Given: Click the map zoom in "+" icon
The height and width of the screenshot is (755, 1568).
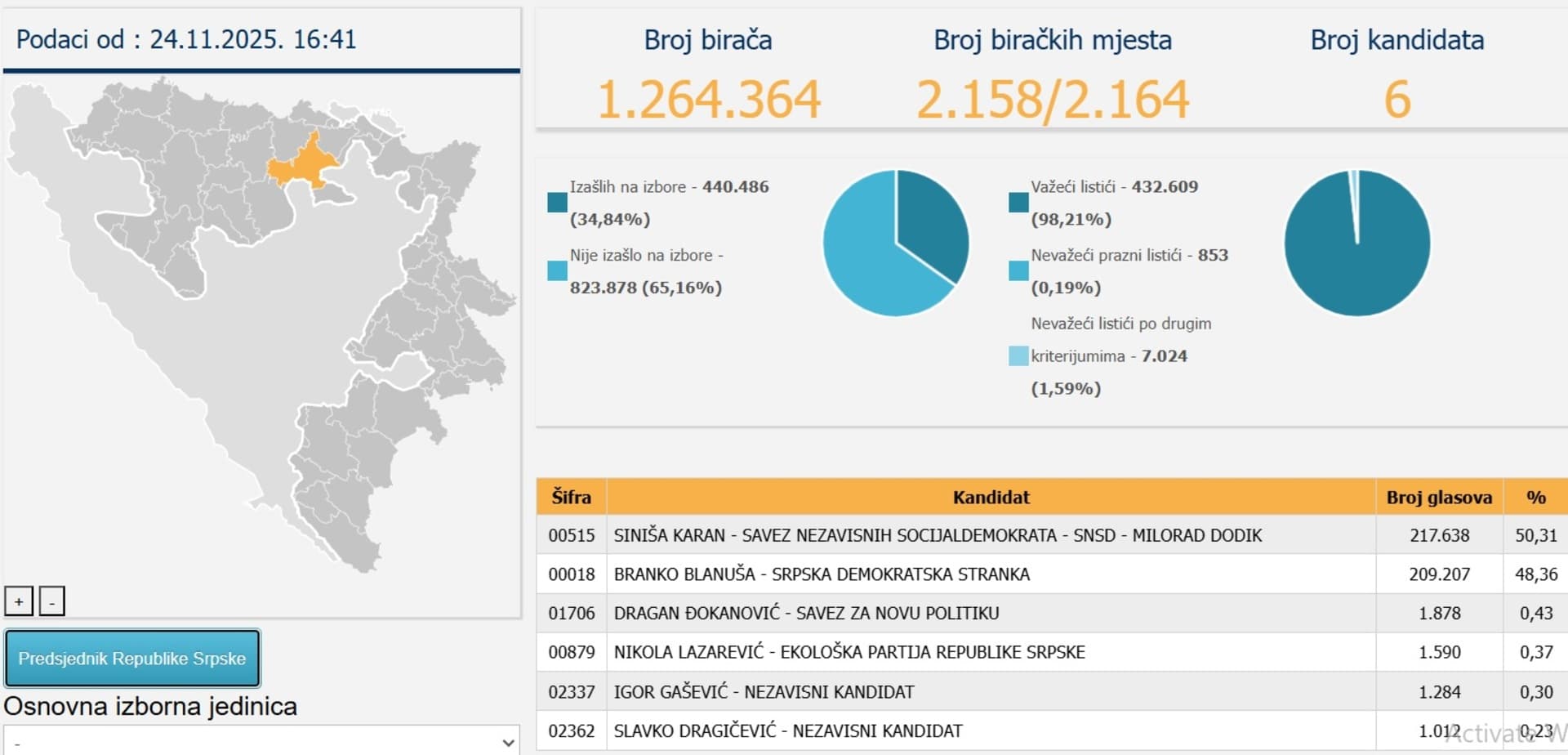Looking at the screenshot, I should pyautogui.click(x=18, y=601).
